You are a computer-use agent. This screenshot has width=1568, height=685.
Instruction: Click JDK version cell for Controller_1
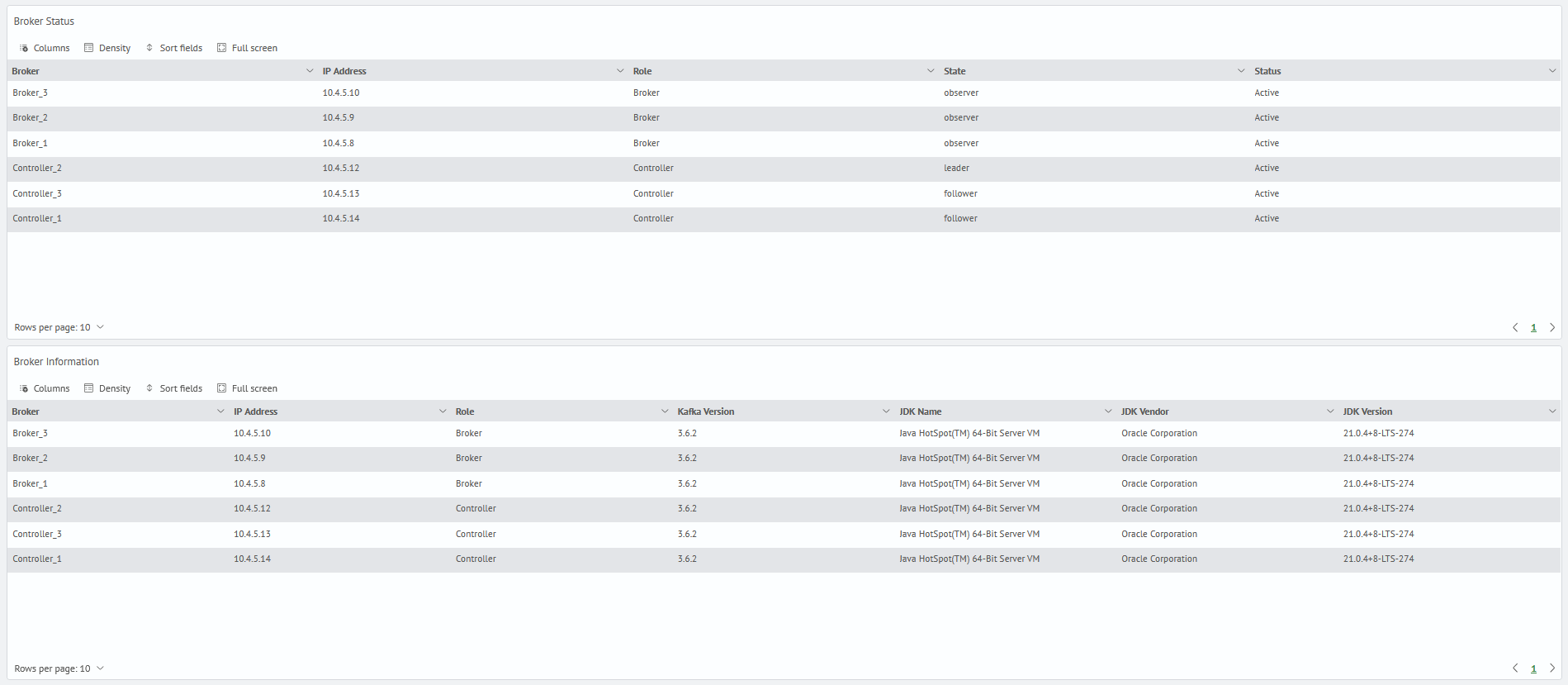[1378, 559]
